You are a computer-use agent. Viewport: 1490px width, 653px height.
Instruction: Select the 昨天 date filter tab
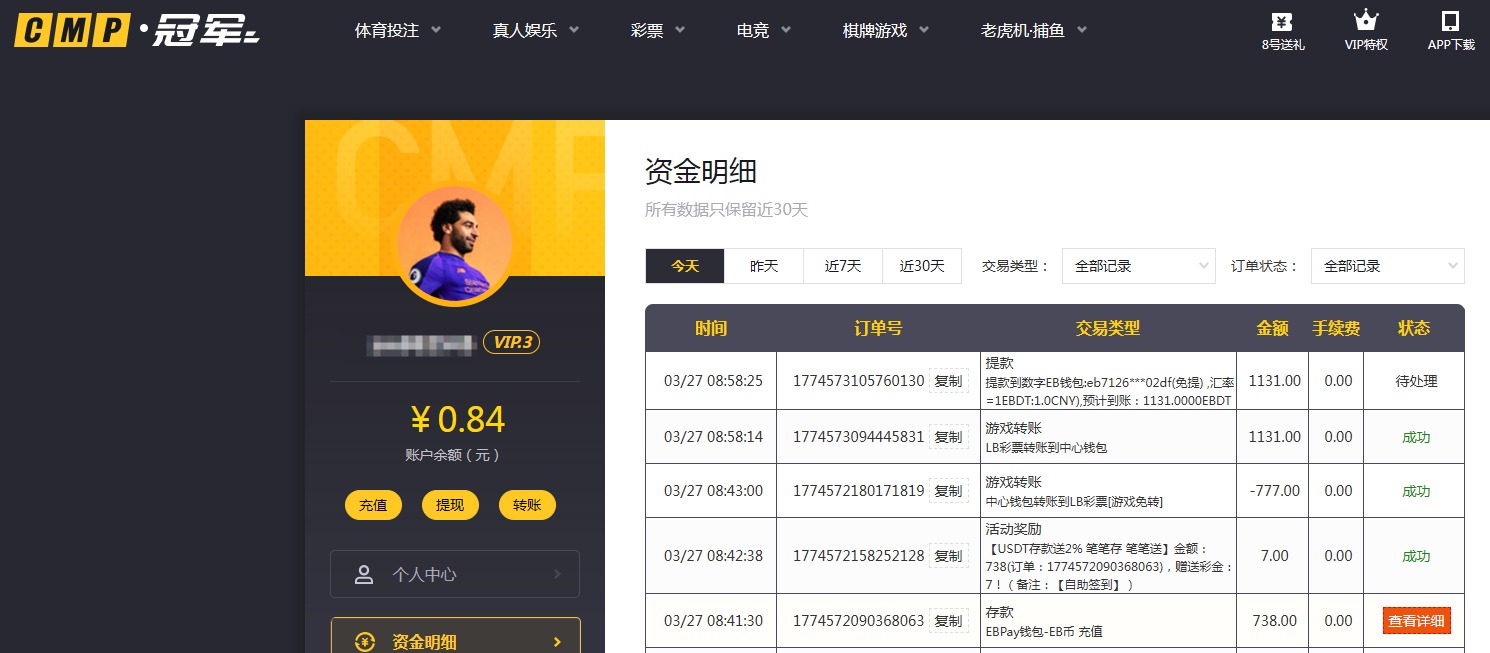click(x=763, y=266)
